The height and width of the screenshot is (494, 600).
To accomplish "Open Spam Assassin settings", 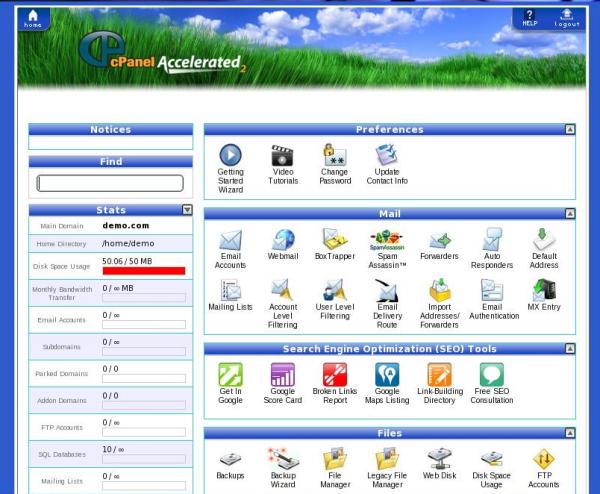I will 387,249.
